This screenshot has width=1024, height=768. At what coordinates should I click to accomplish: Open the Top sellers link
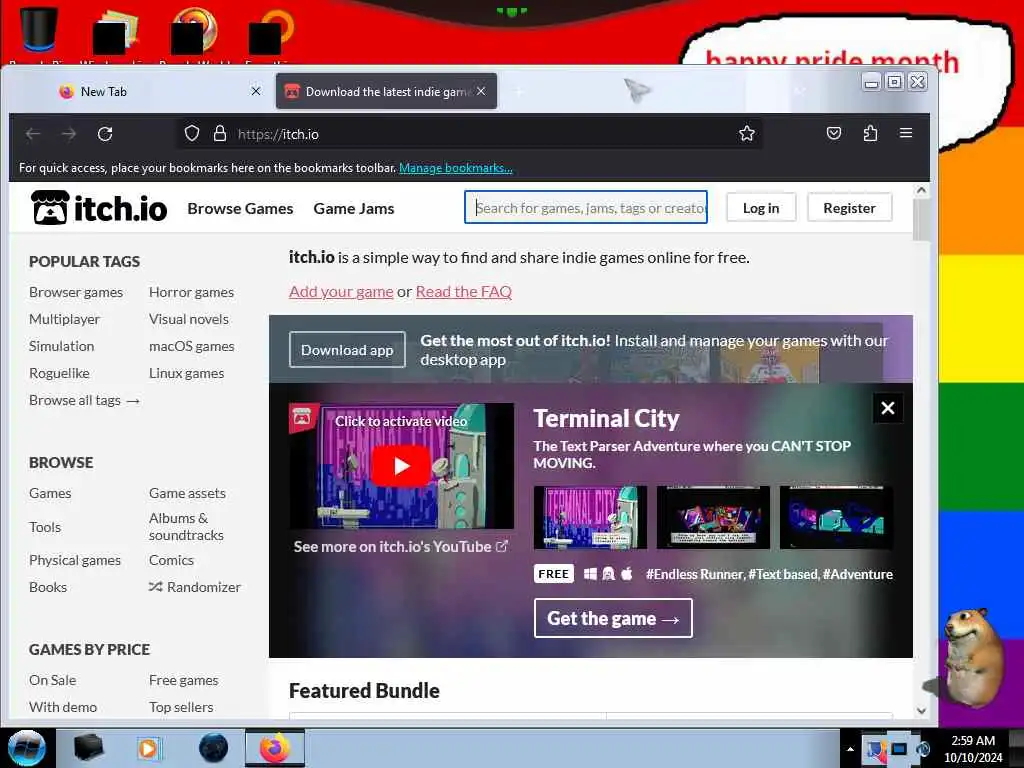[181, 707]
